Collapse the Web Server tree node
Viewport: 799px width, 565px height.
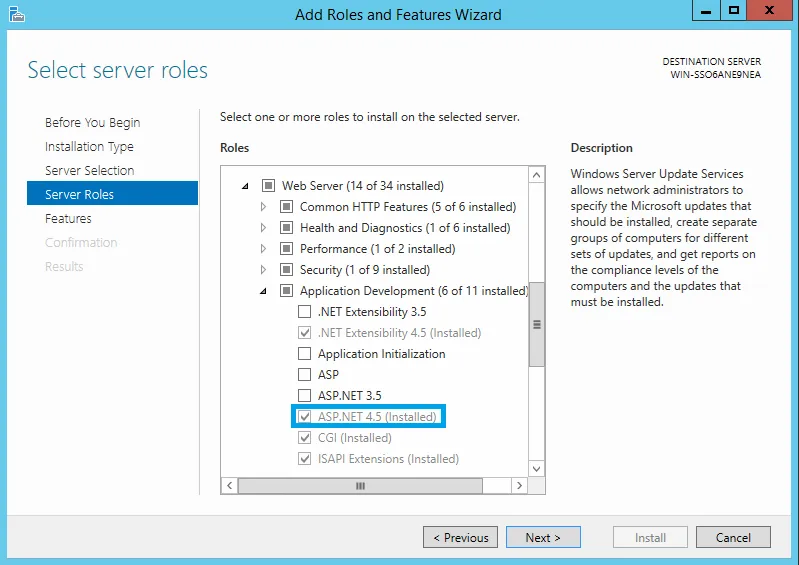pyautogui.click(x=246, y=186)
